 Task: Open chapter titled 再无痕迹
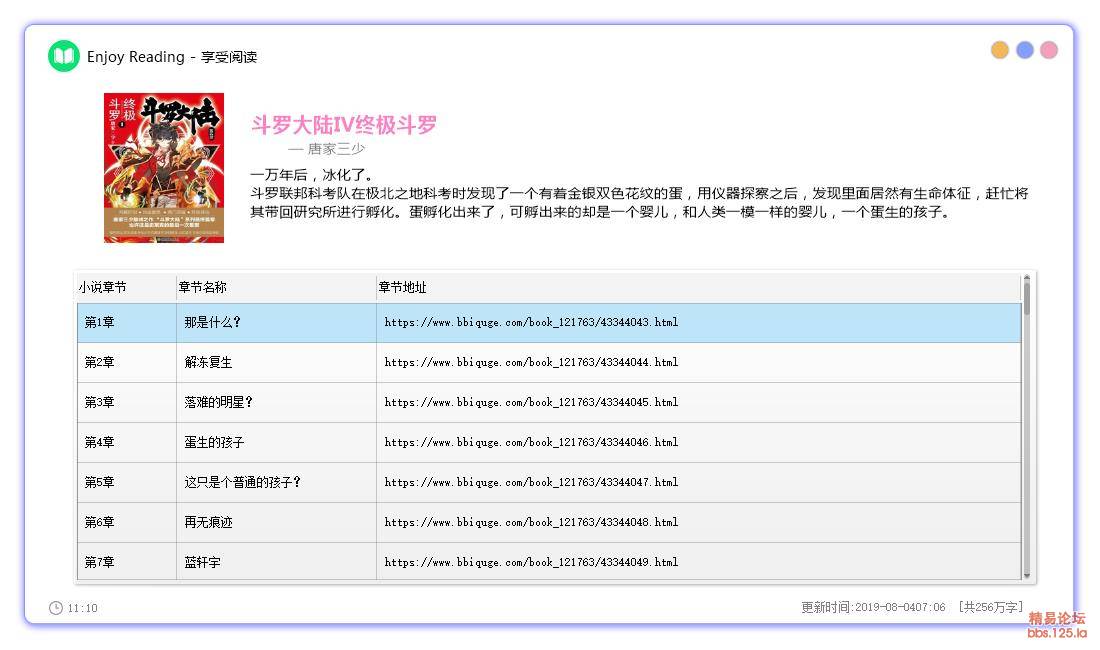(x=208, y=522)
